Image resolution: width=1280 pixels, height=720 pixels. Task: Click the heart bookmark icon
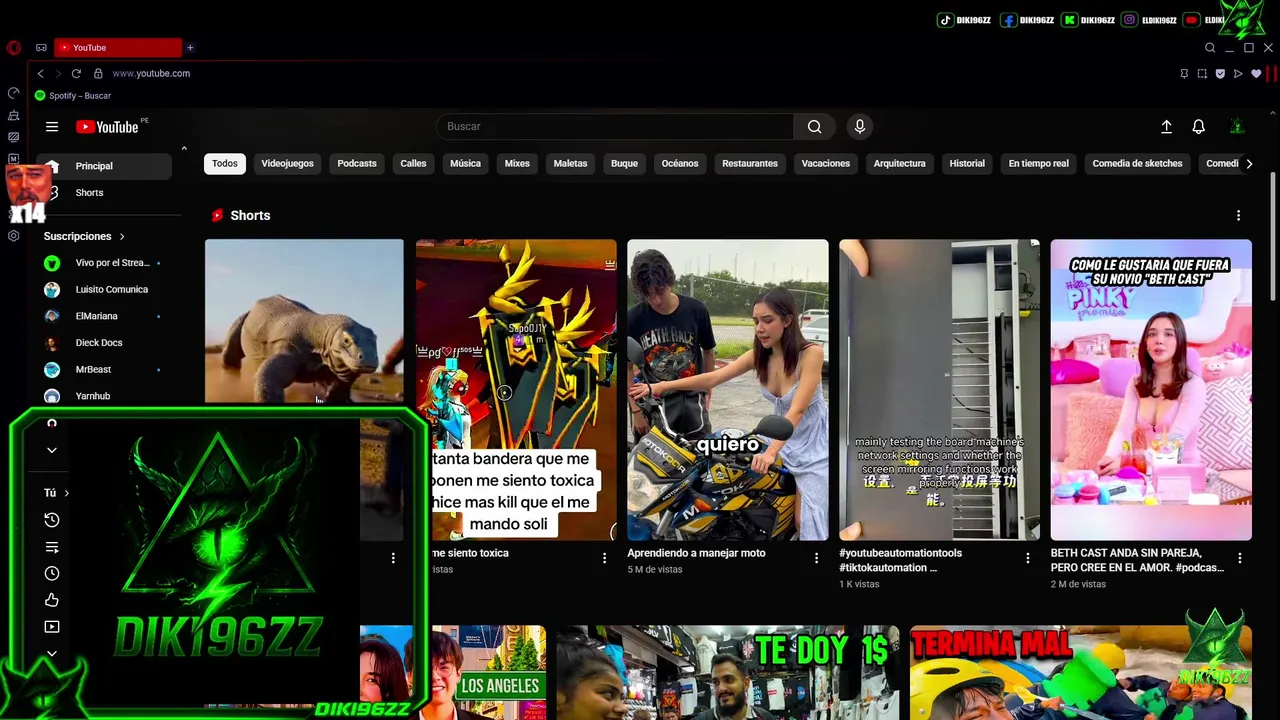pos(1256,73)
